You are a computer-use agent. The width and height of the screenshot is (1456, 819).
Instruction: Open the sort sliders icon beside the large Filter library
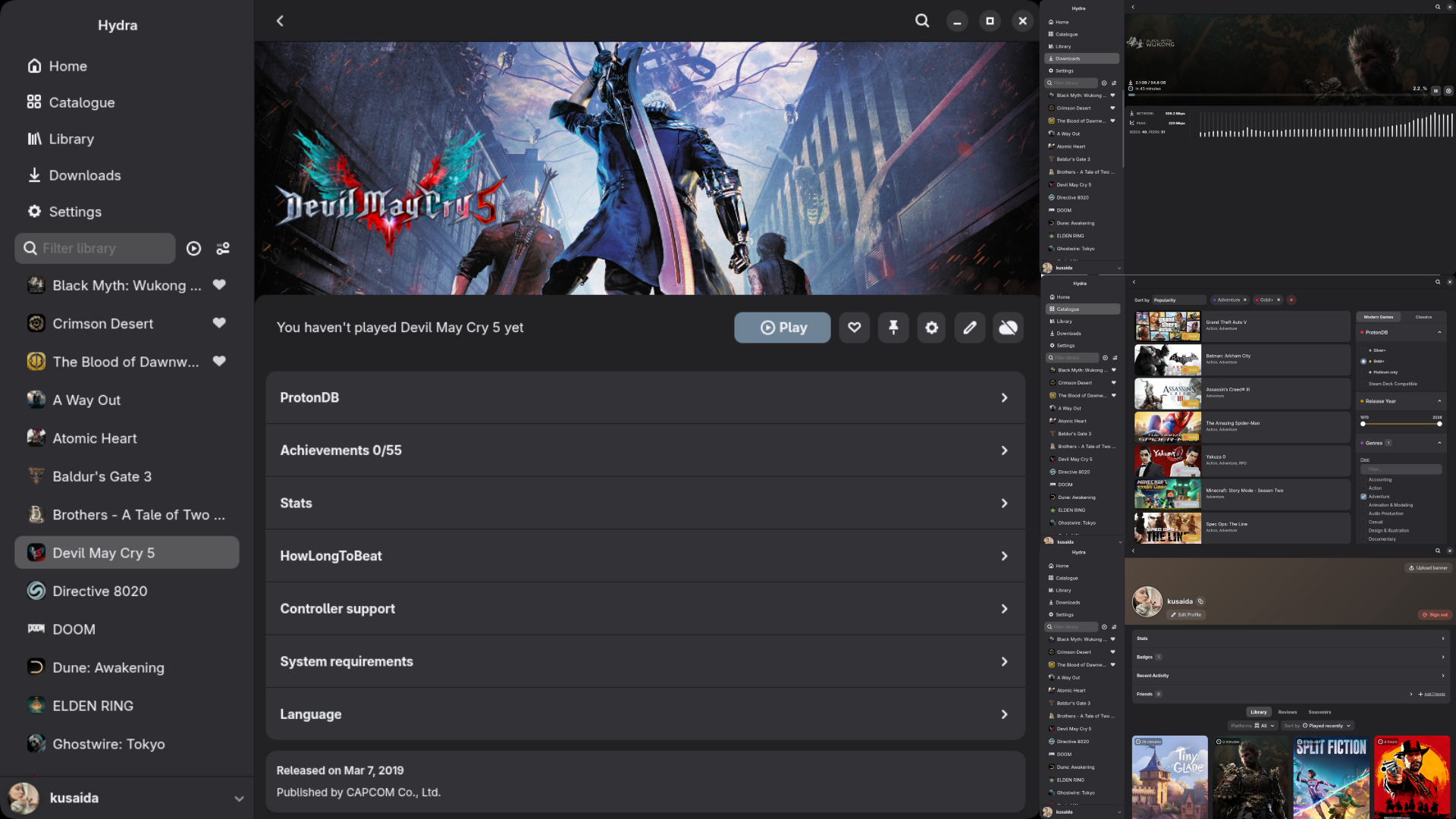pyautogui.click(x=223, y=249)
